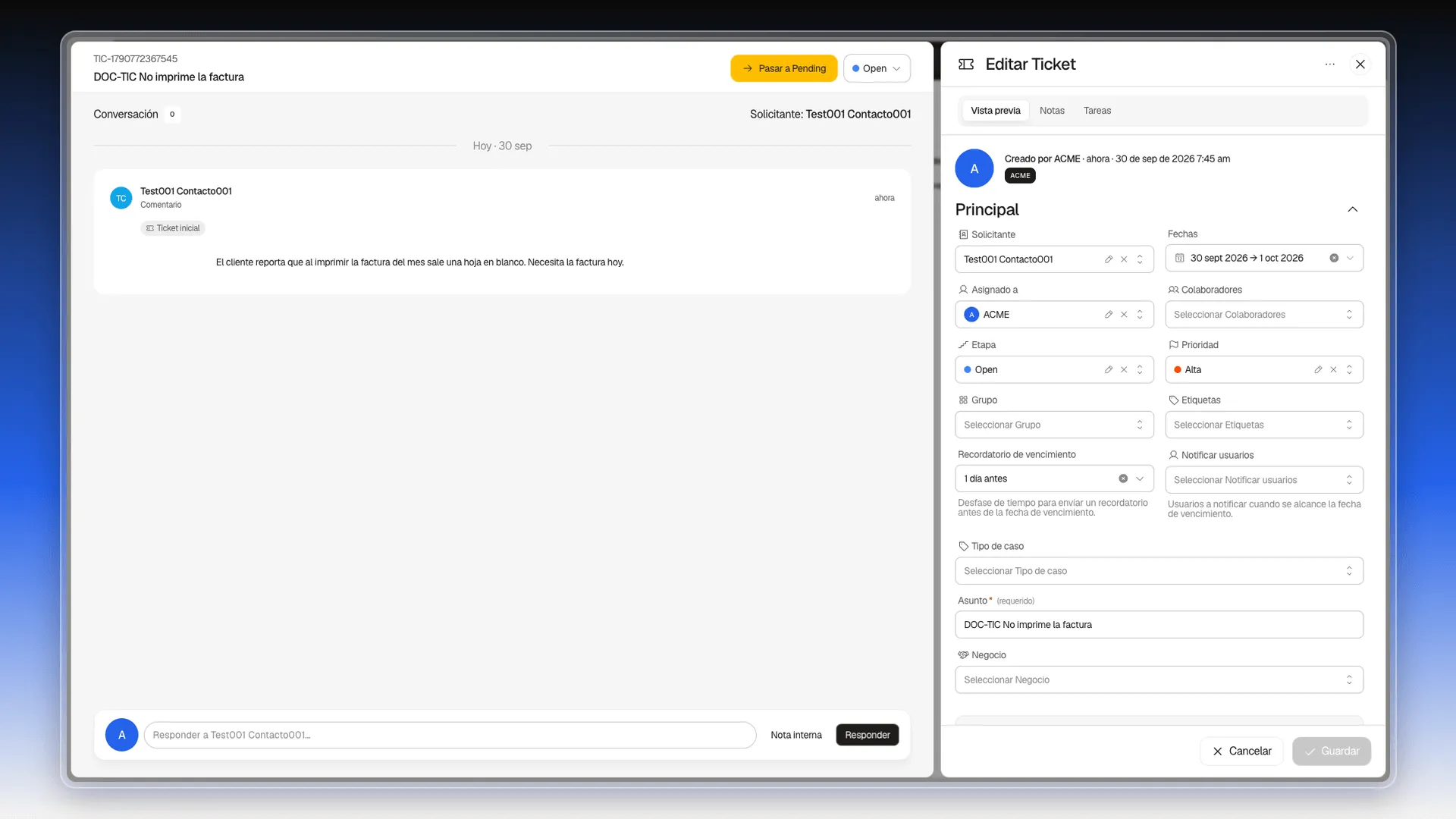Click the blue A avatar in reply bar
The width and height of the screenshot is (1456, 819).
coord(121,735)
